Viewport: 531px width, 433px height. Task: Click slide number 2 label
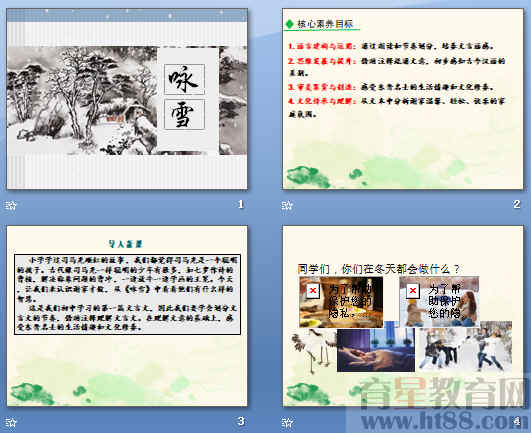click(516, 204)
